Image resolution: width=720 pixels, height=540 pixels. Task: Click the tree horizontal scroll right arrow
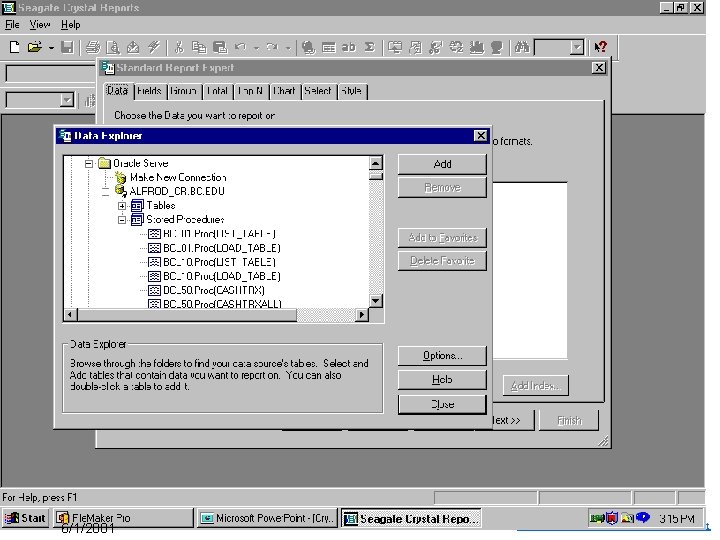coord(362,315)
